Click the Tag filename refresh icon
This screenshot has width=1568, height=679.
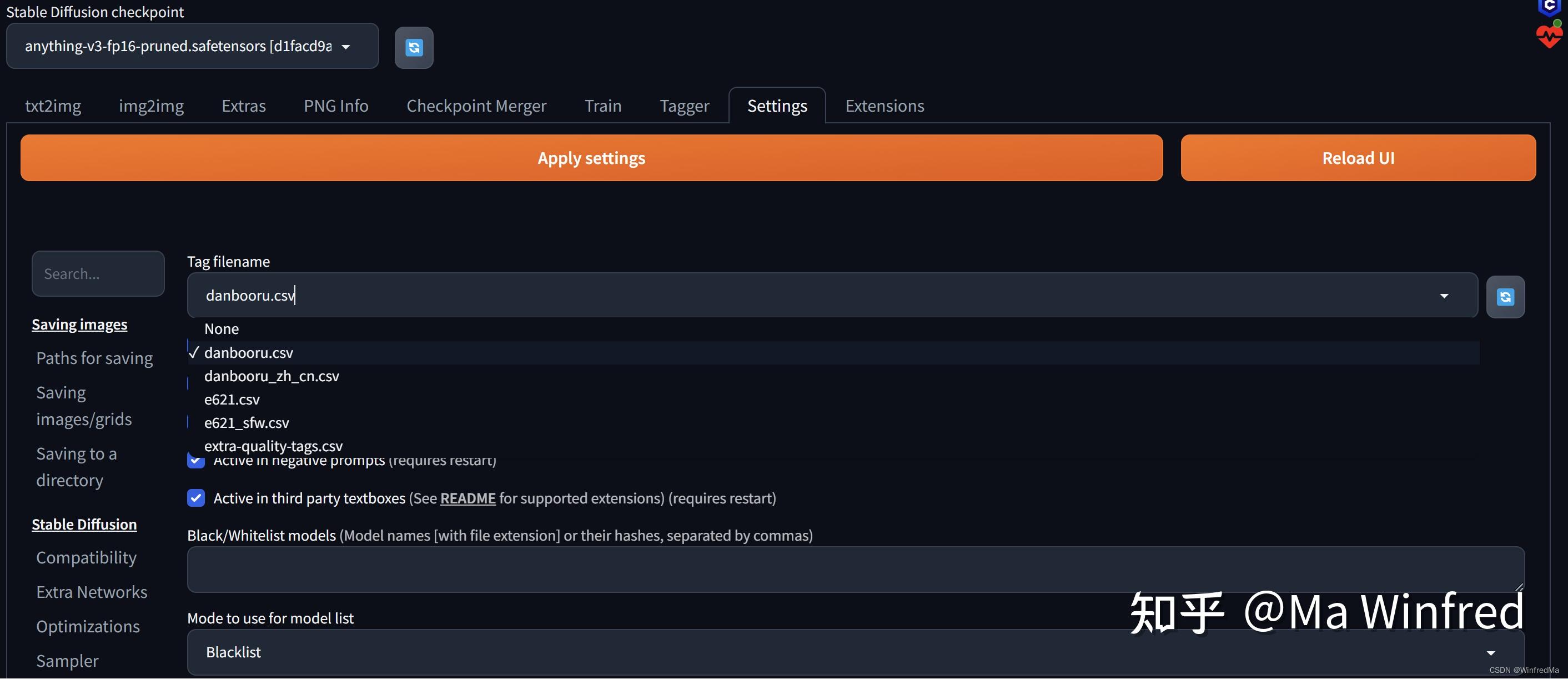[x=1505, y=297]
